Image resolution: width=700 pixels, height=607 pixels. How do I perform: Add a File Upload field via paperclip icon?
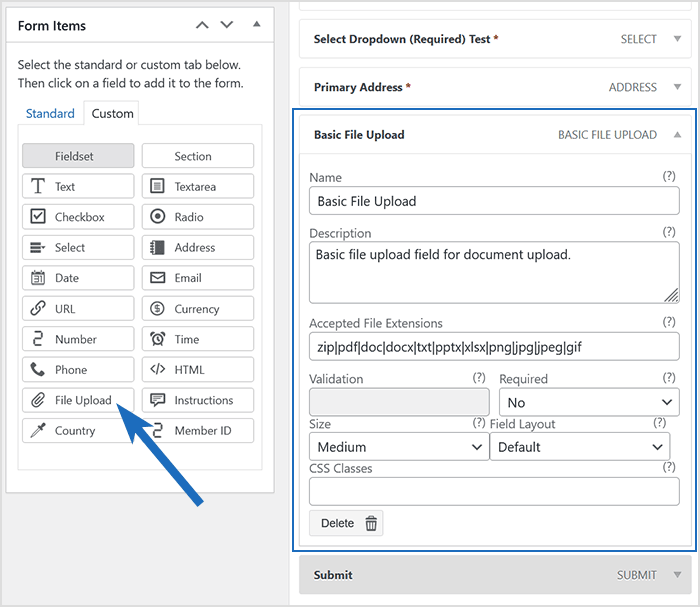[x=38, y=400]
